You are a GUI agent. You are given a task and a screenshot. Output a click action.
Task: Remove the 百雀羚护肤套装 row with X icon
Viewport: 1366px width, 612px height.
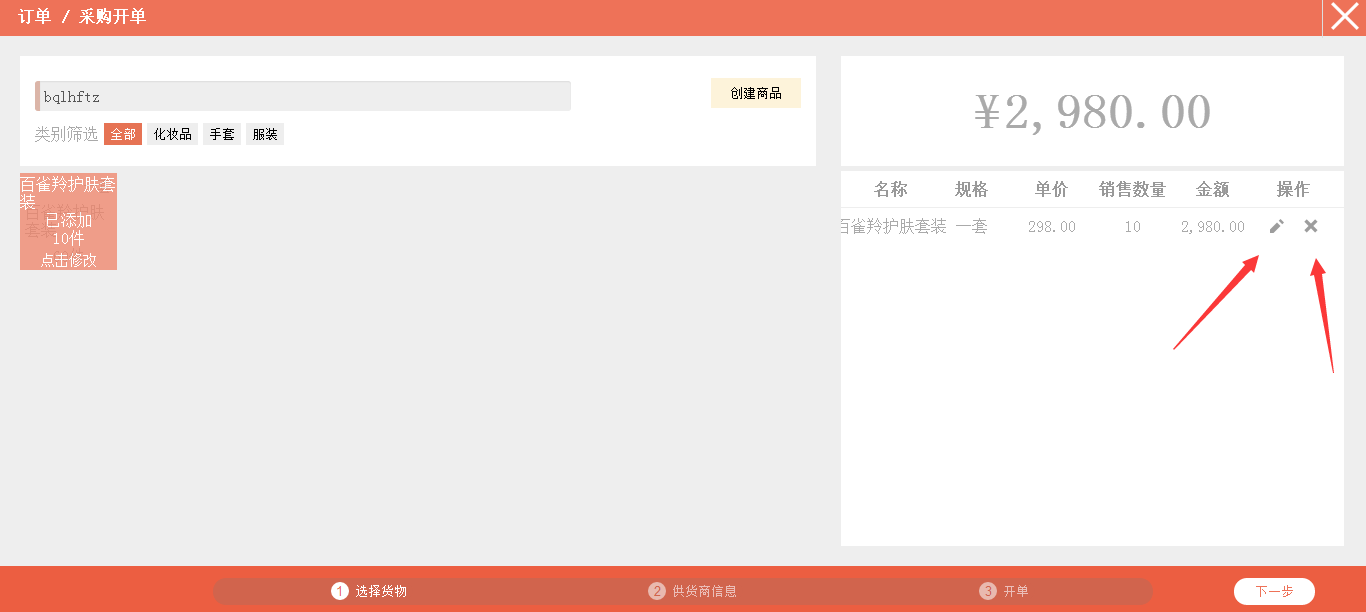pyautogui.click(x=1311, y=226)
